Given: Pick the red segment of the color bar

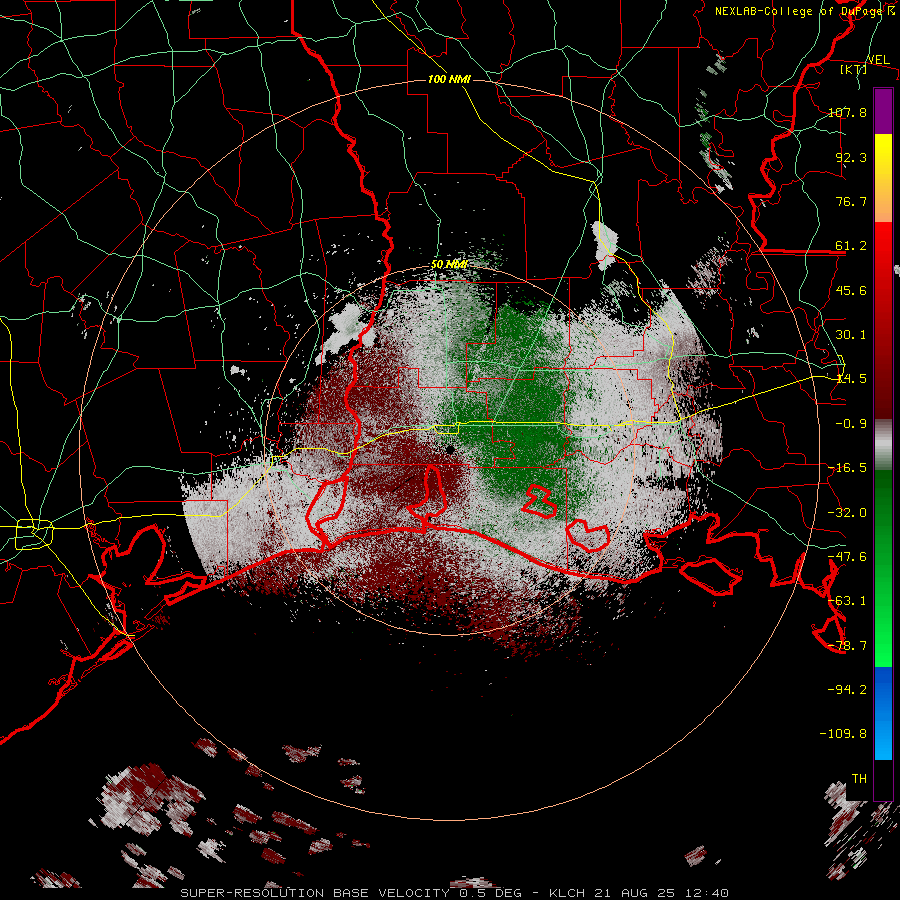Looking at the screenshot, I should (x=883, y=320).
